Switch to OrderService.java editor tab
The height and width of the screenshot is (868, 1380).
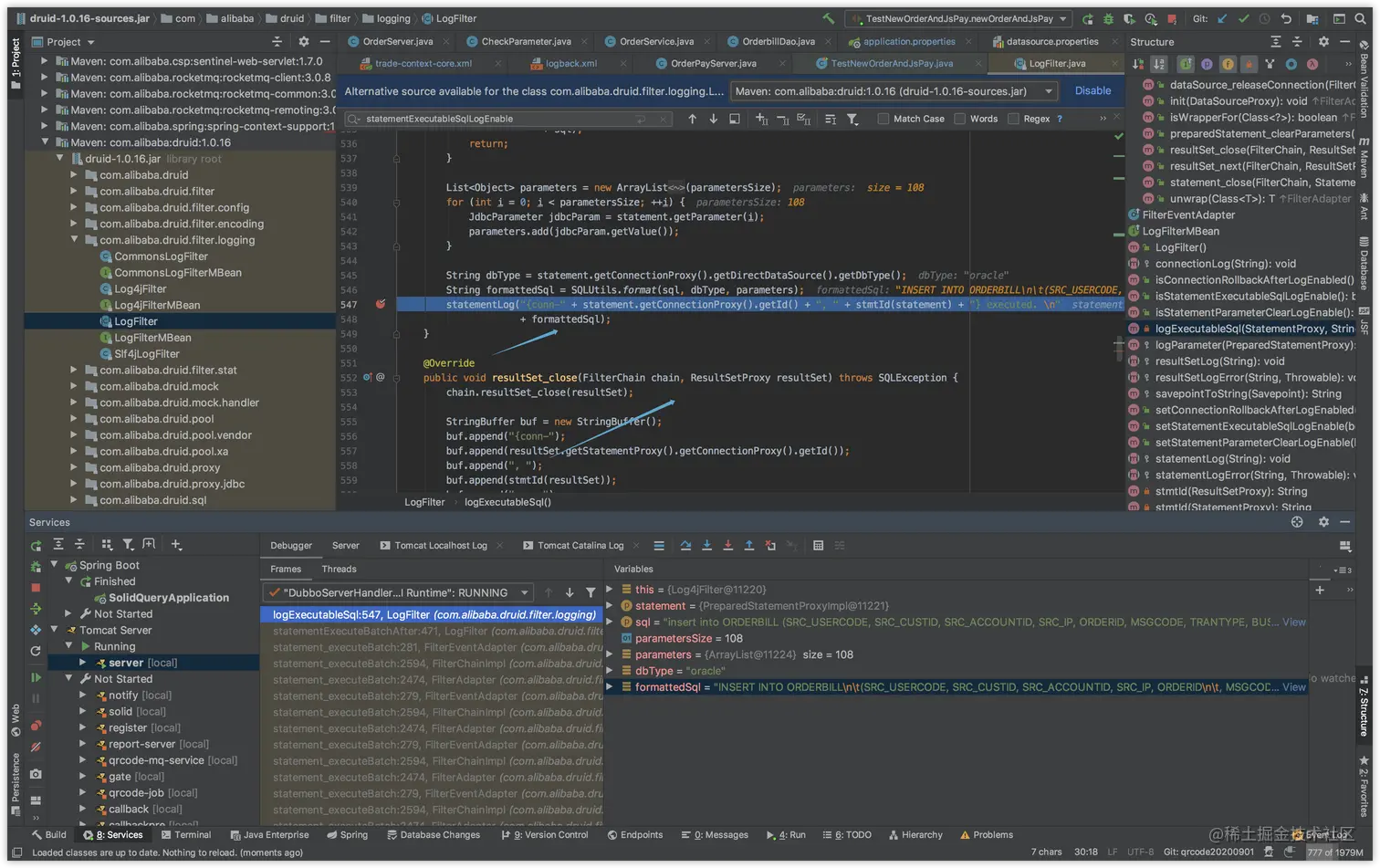pos(655,41)
